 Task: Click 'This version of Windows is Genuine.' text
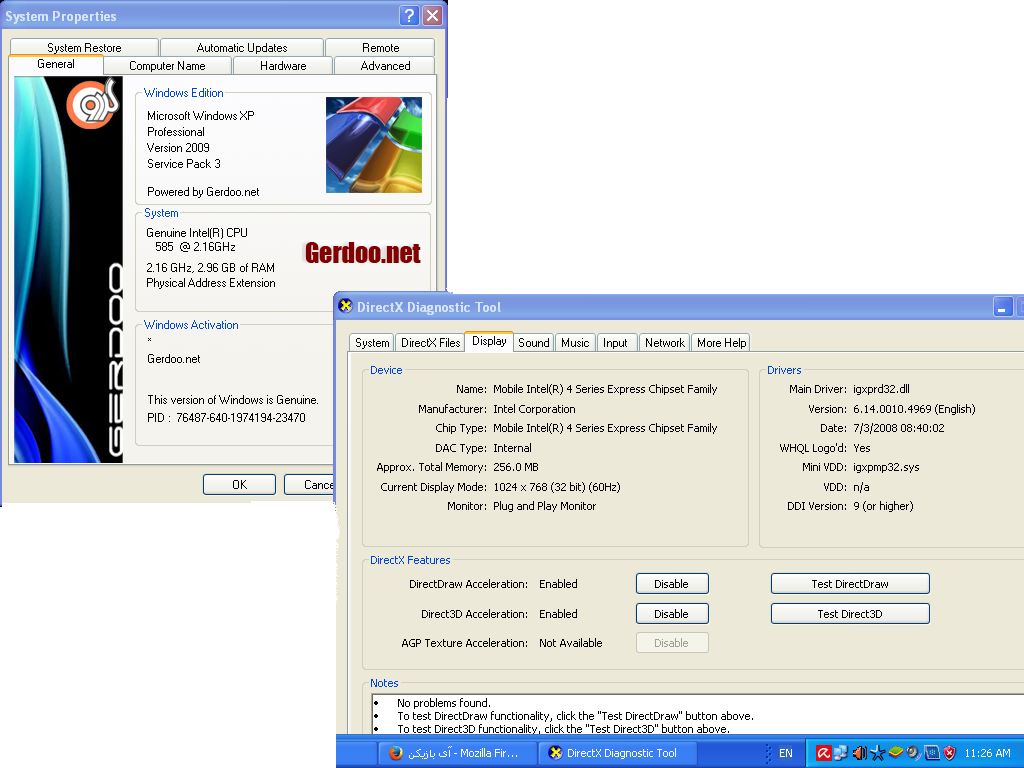tap(233, 400)
